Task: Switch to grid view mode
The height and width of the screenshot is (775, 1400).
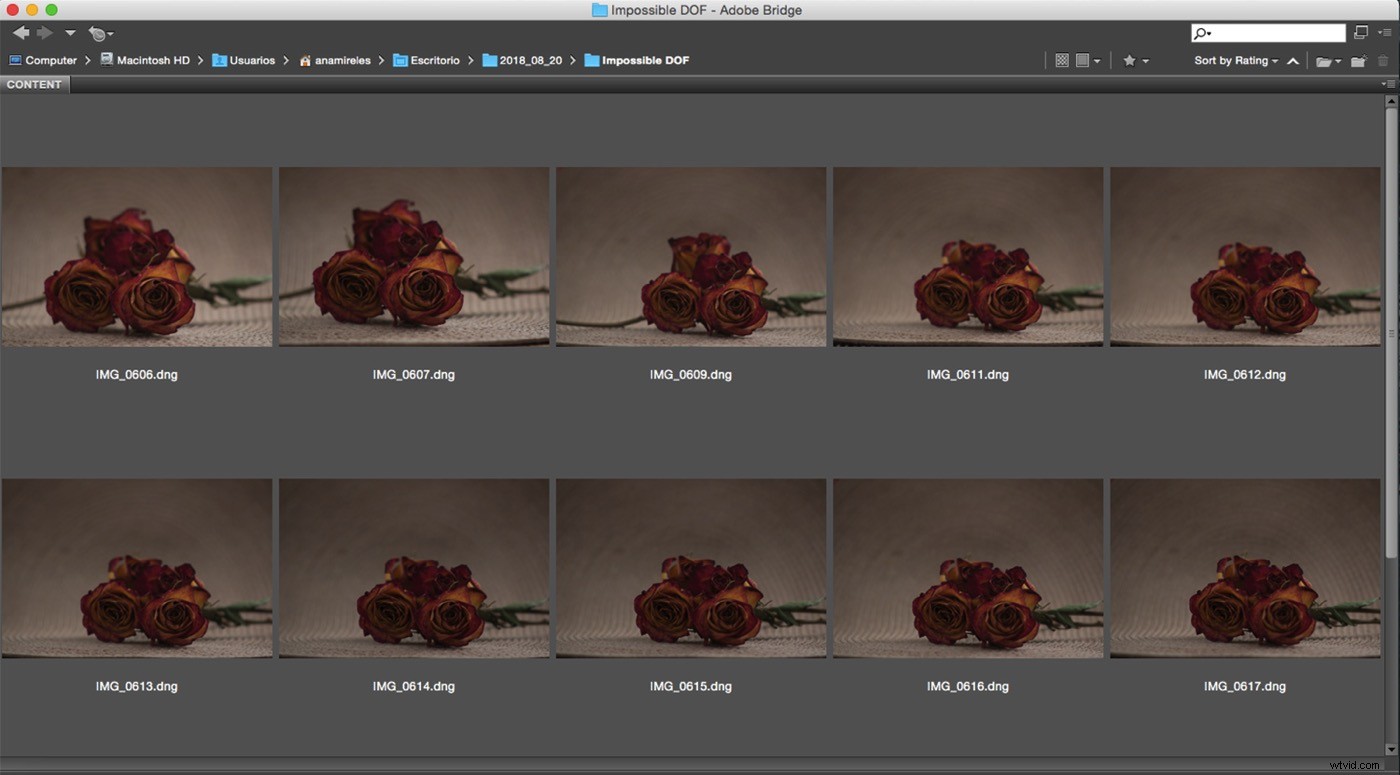Action: (x=1062, y=60)
